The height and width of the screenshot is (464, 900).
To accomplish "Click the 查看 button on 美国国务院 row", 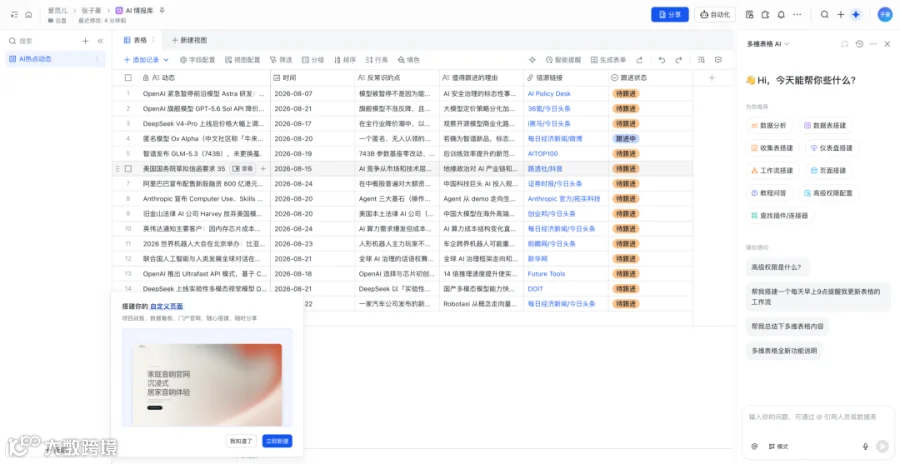I will [242, 169].
